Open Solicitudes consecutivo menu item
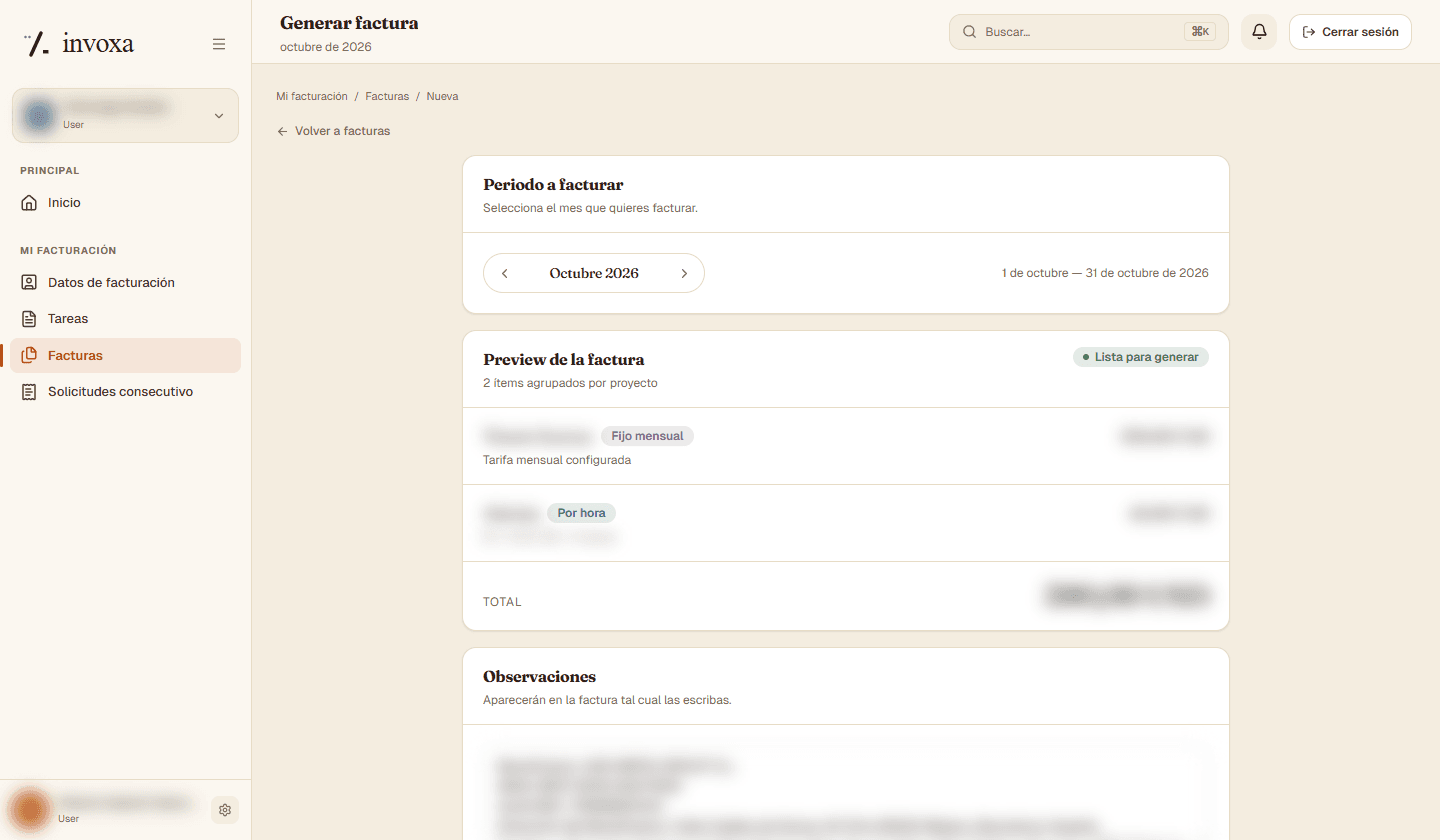1440x840 pixels. click(x=126, y=392)
